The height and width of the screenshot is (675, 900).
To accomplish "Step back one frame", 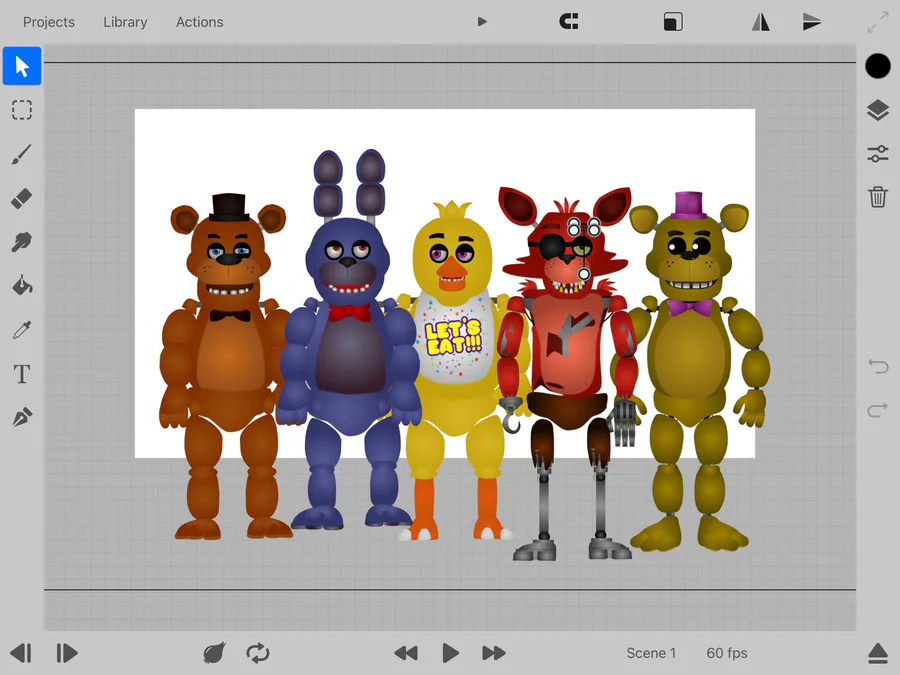I will [21, 653].
